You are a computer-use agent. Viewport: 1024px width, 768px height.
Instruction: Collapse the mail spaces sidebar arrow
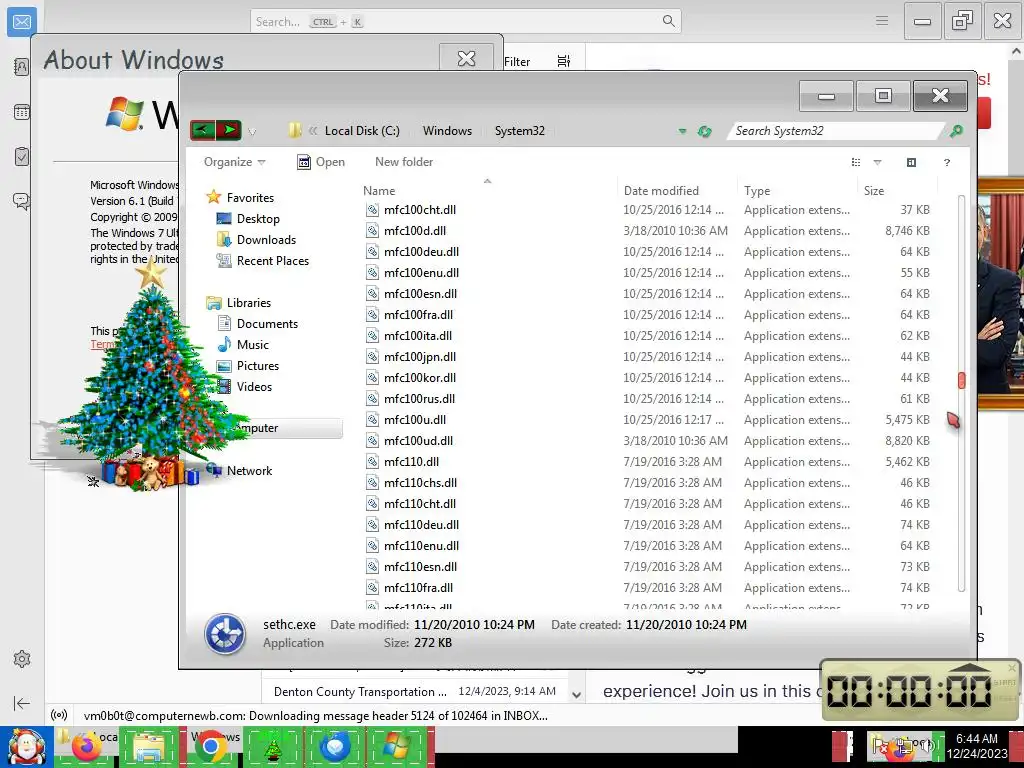coord(22,703)
